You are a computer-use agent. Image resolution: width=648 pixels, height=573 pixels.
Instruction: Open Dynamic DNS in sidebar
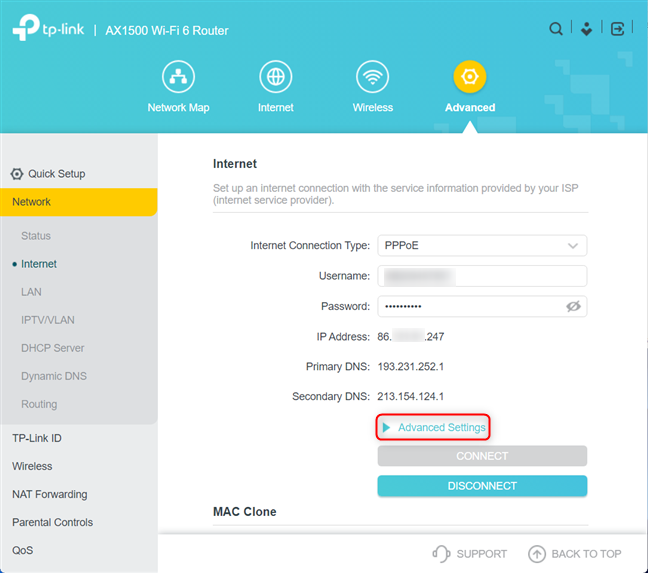pos(54,376)
